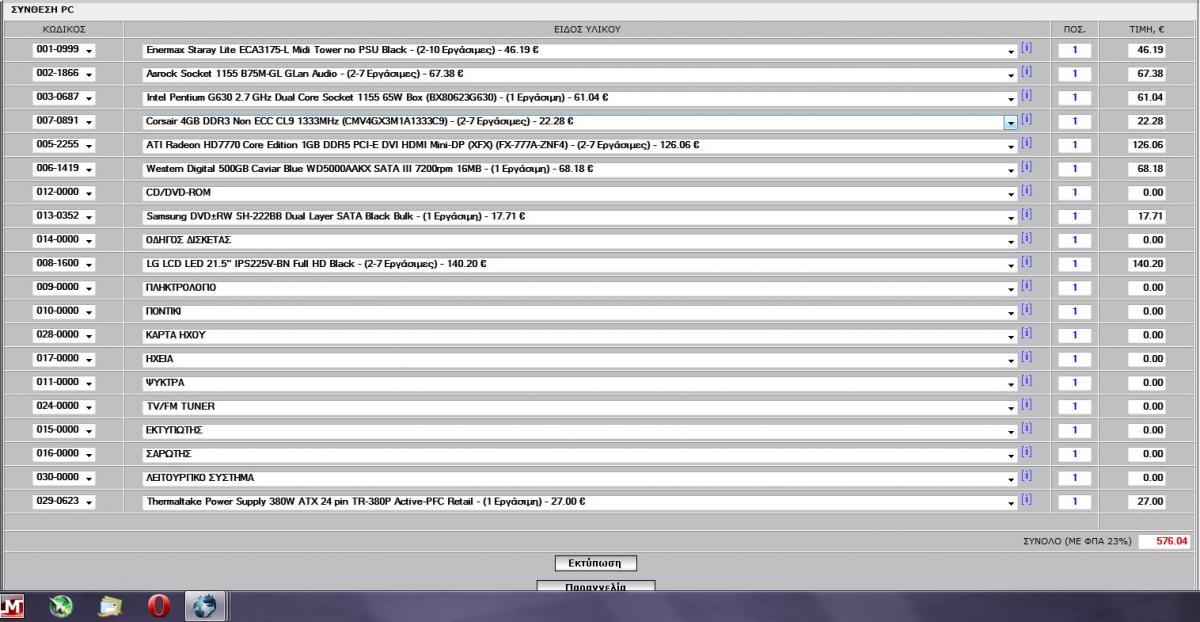Open info icon for ΣΑΡΩΤΗΣ row

pos(1026,452)
